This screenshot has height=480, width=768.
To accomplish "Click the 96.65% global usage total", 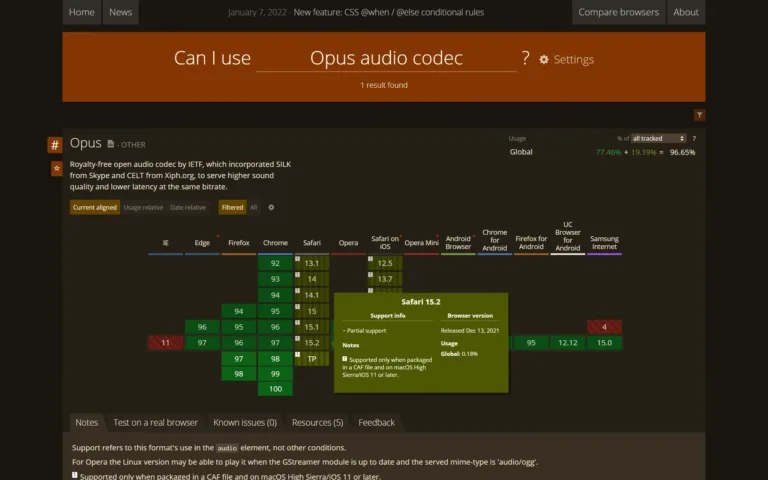I will (682, 152).
